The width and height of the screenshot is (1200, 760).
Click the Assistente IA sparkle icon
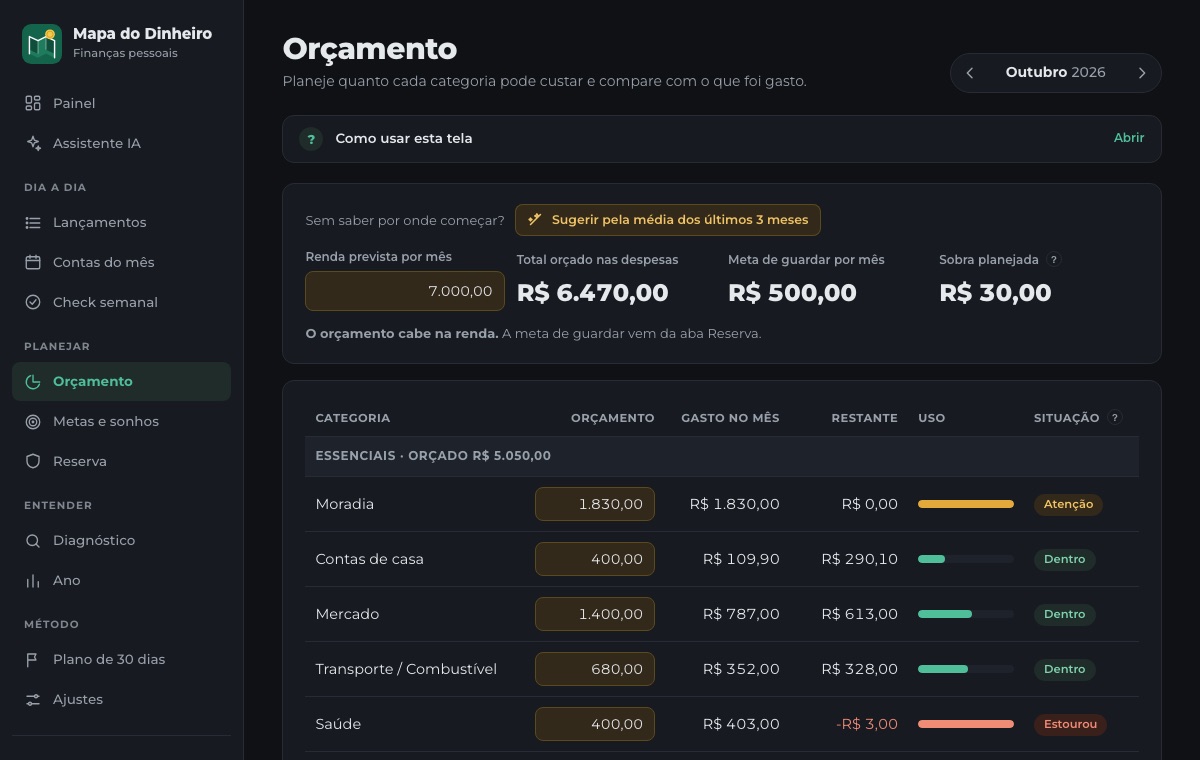(x=33, y=143)
